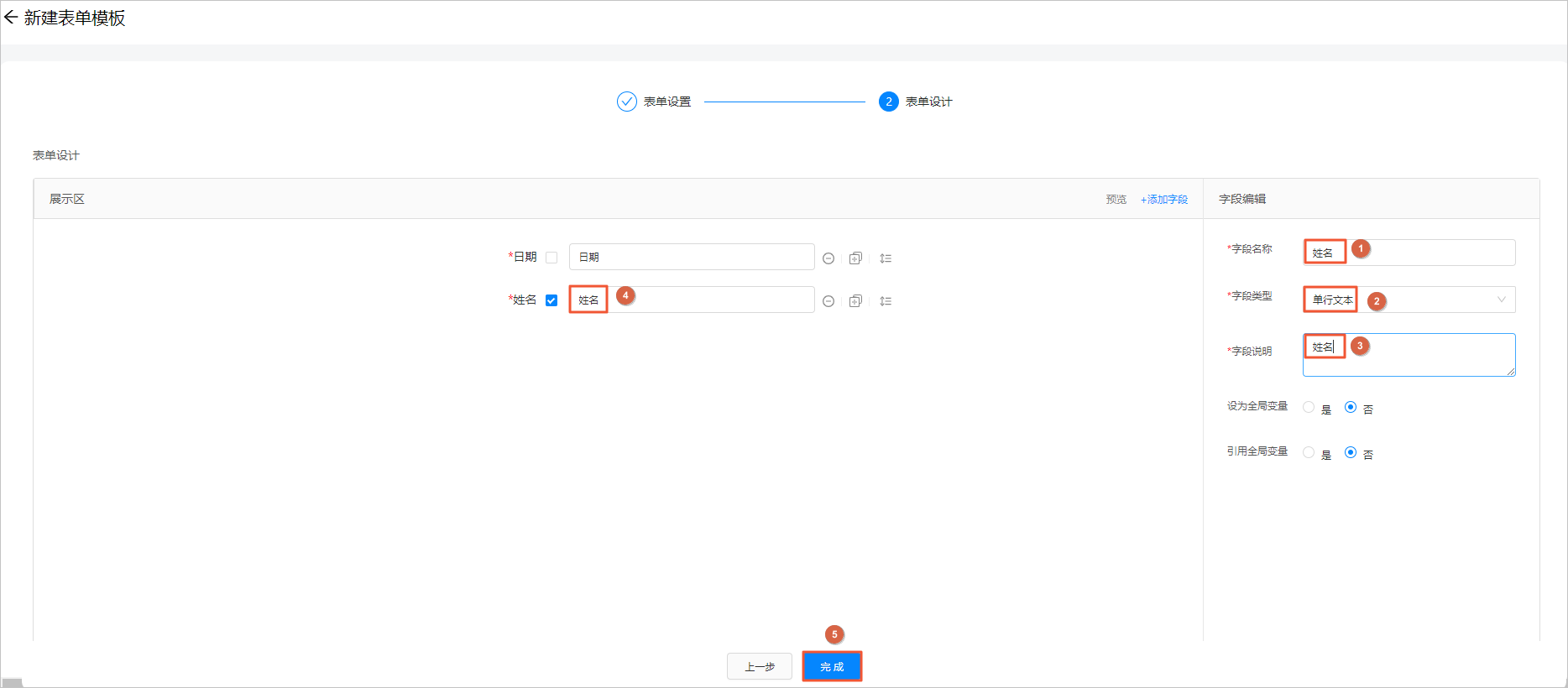Click the step 2 表单设计 circle

pos(889,102)
